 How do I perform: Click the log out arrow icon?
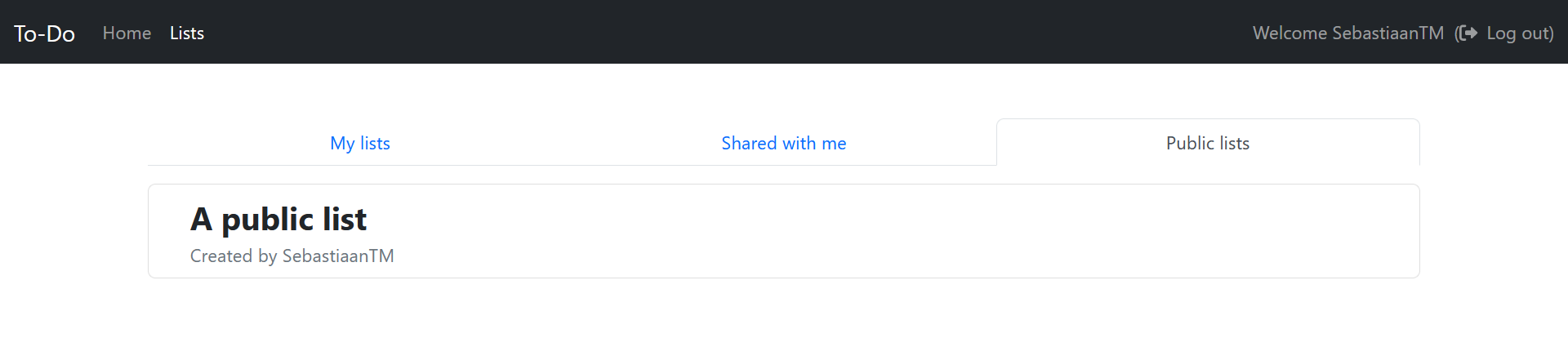[1468, 33]
